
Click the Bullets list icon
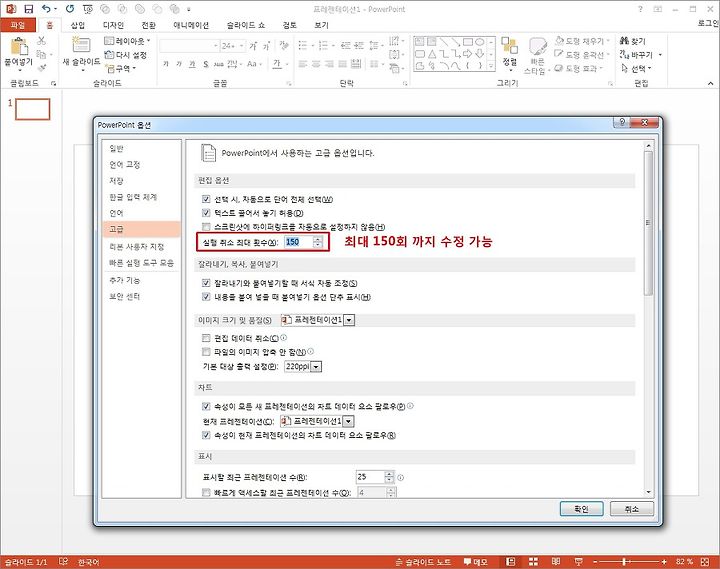tap(303, 45)
